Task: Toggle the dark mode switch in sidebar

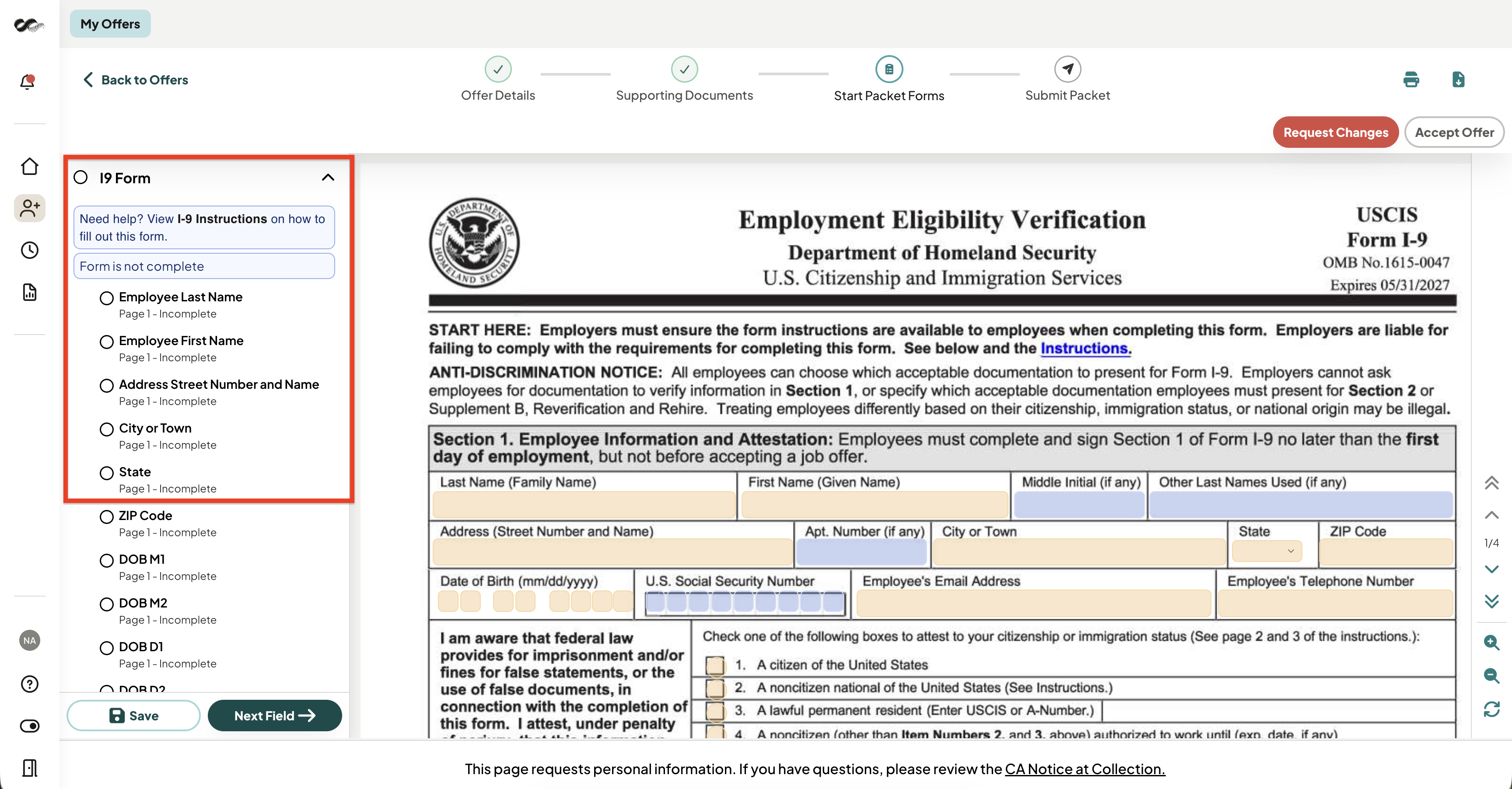Action: click(29, 726)
